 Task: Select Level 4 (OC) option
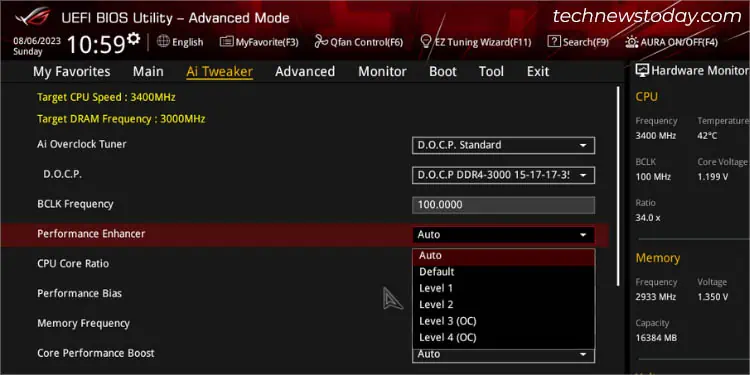pyautogui.click(x=503, y=337)
